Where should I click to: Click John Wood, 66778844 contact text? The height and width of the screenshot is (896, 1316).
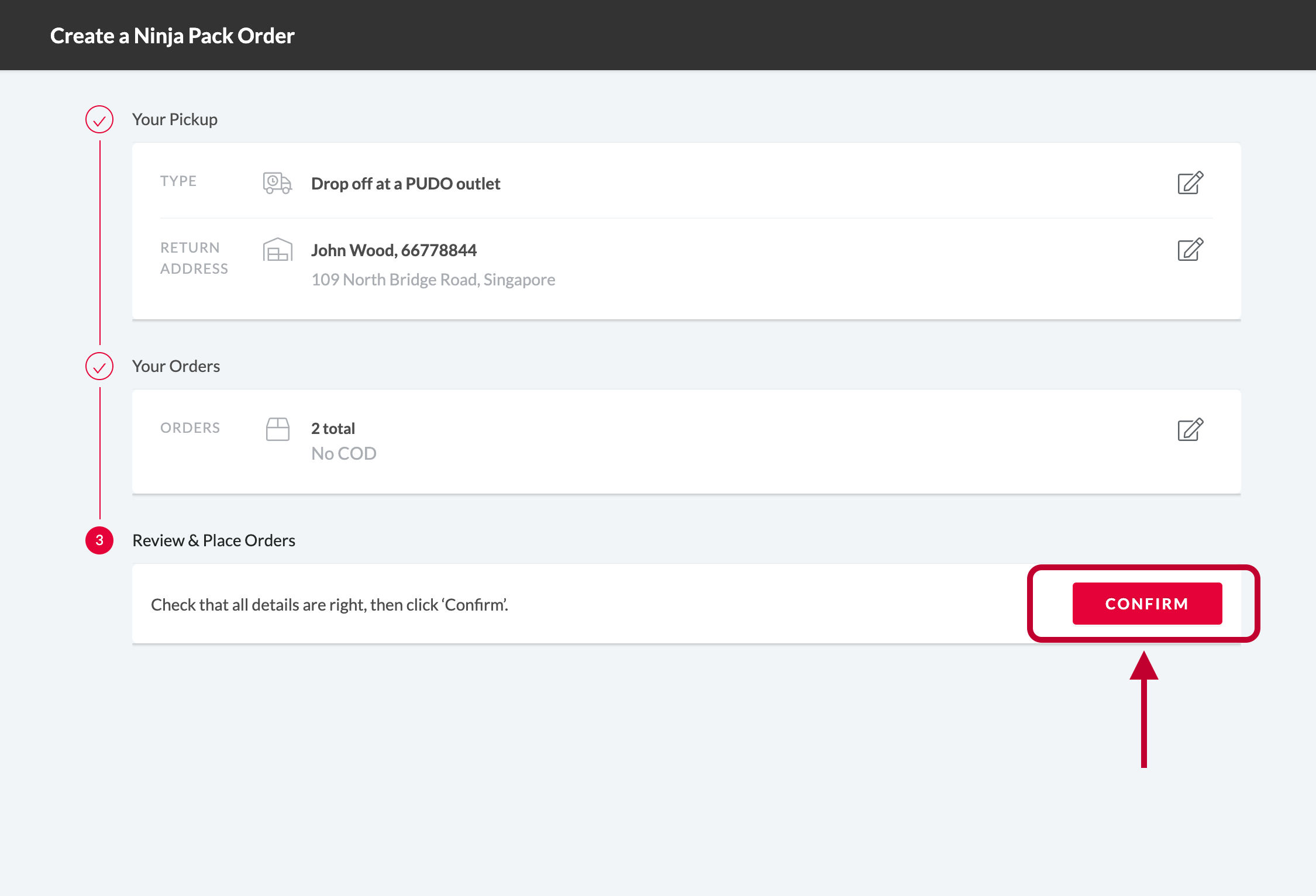[x=394, y=250]
